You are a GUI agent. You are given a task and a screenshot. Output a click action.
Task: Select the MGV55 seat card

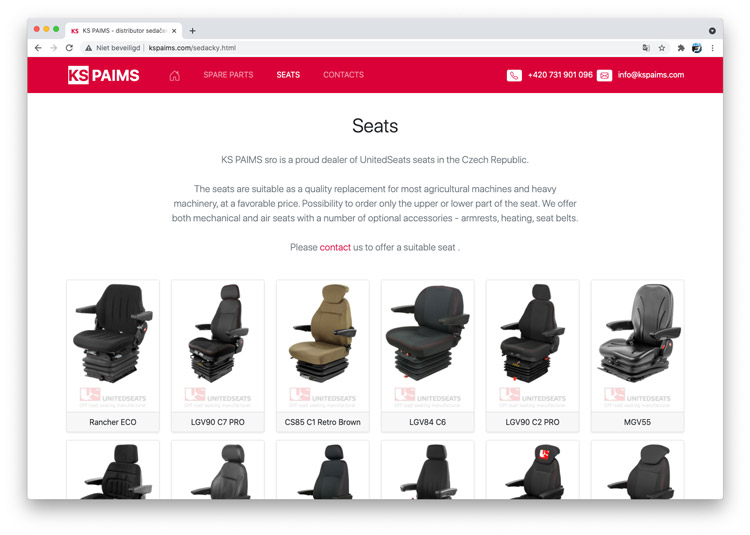[x=638, y=356]
